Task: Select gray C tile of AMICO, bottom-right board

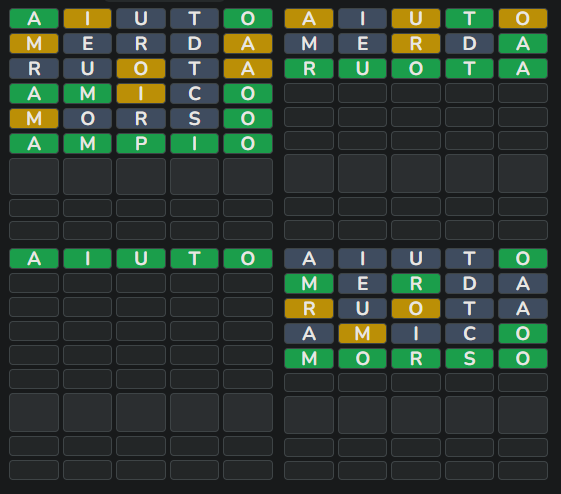Action: 469,333
